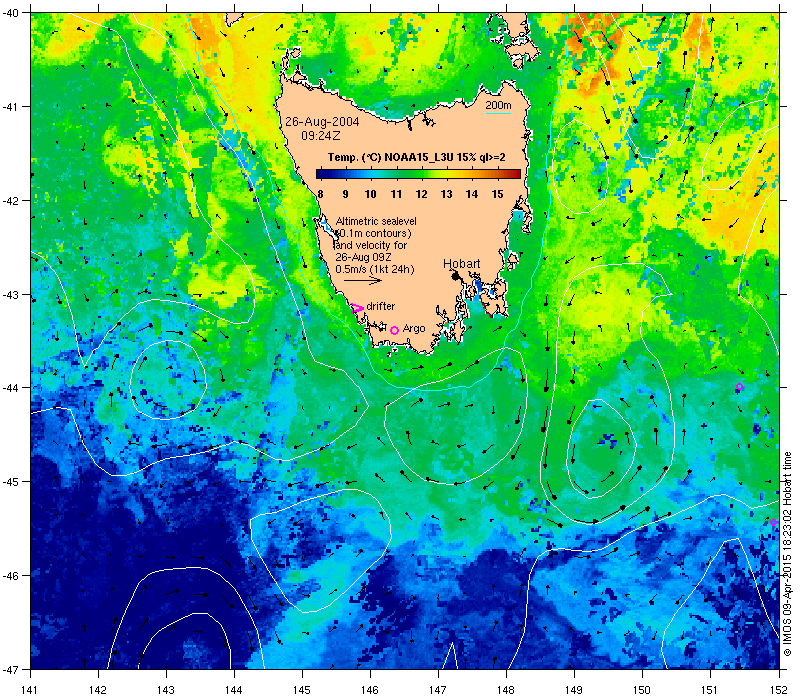Viewport: 800px width, 700px height.
Task: Click colorbar tick label "14"
Action: pos(472,194)
